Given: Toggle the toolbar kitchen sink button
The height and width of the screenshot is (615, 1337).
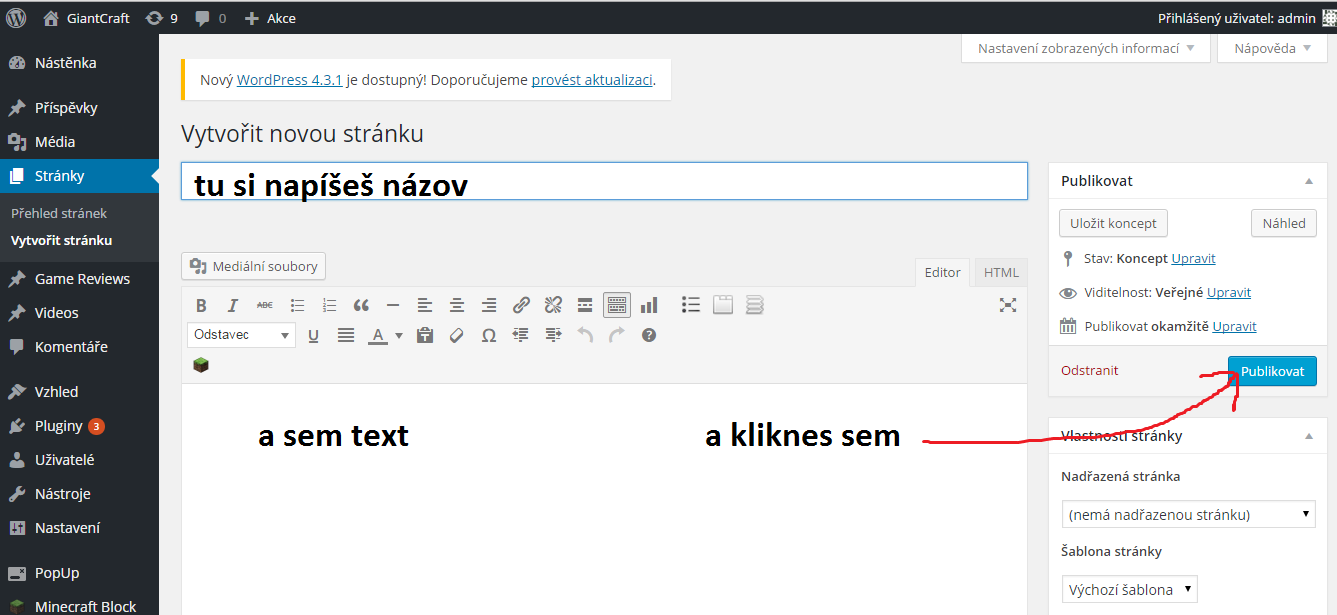Looking at the screenshot, I should (x=617, y=305).
